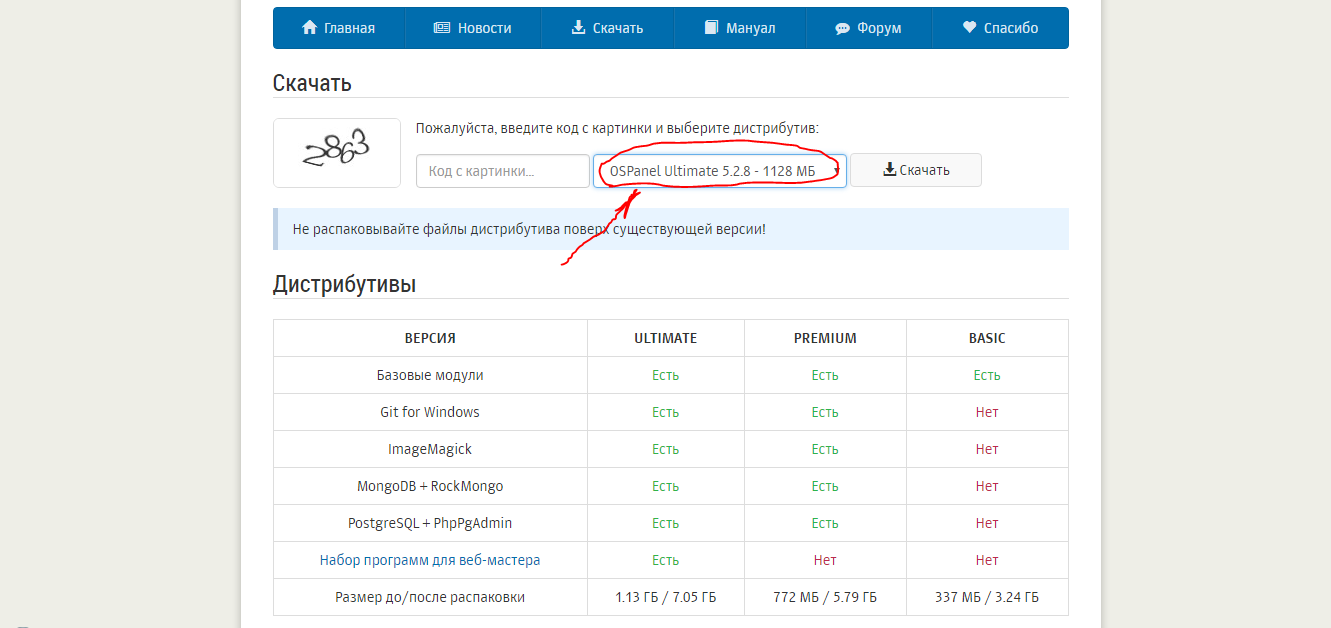Click the download icon inside the gray Скачать button

[x=889, y=170]
